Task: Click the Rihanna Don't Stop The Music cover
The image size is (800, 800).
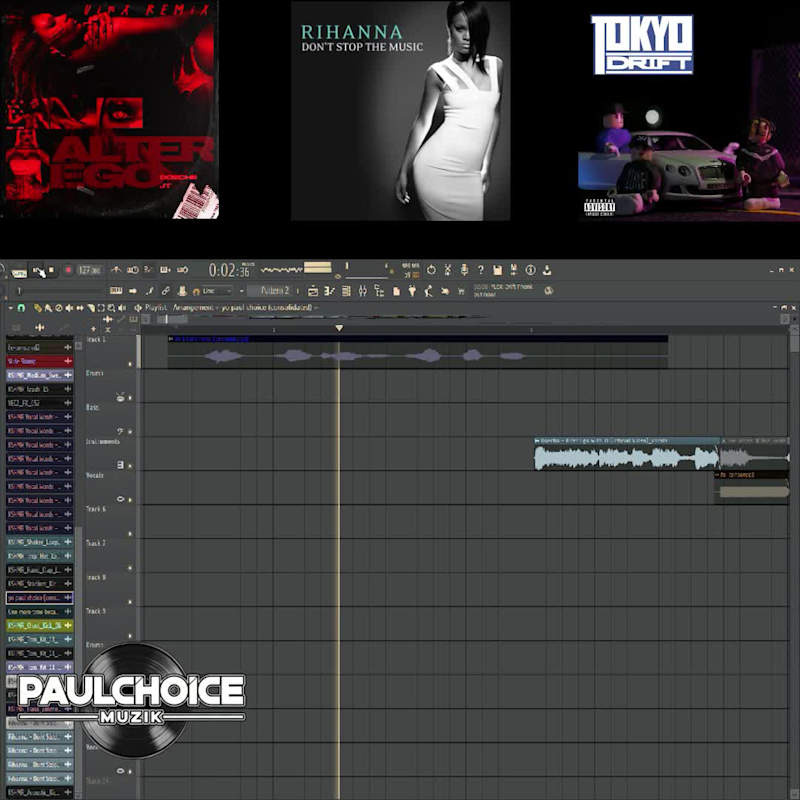Action: point(401,111)
